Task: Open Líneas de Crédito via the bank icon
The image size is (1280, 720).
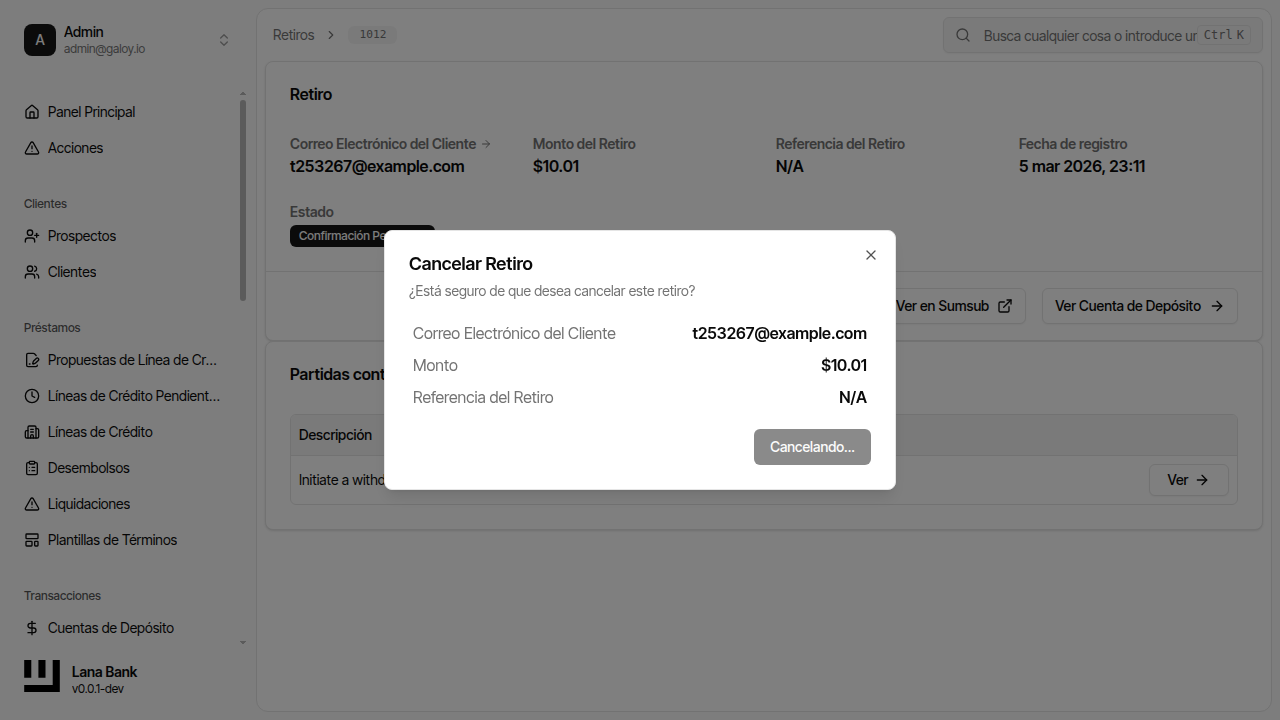Action: point(32,431)
